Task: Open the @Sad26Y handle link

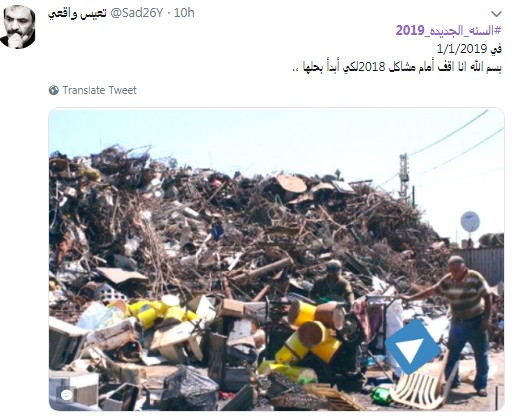Action: [x=136, y=13]
